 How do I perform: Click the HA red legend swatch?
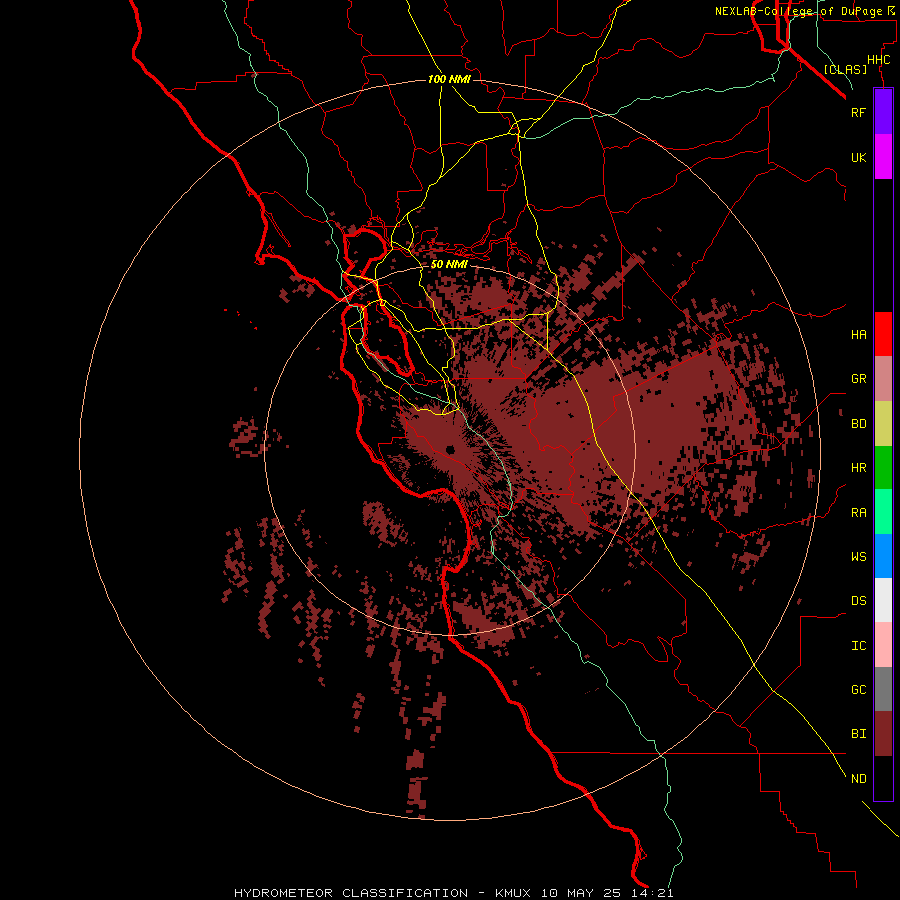(883, 334)
